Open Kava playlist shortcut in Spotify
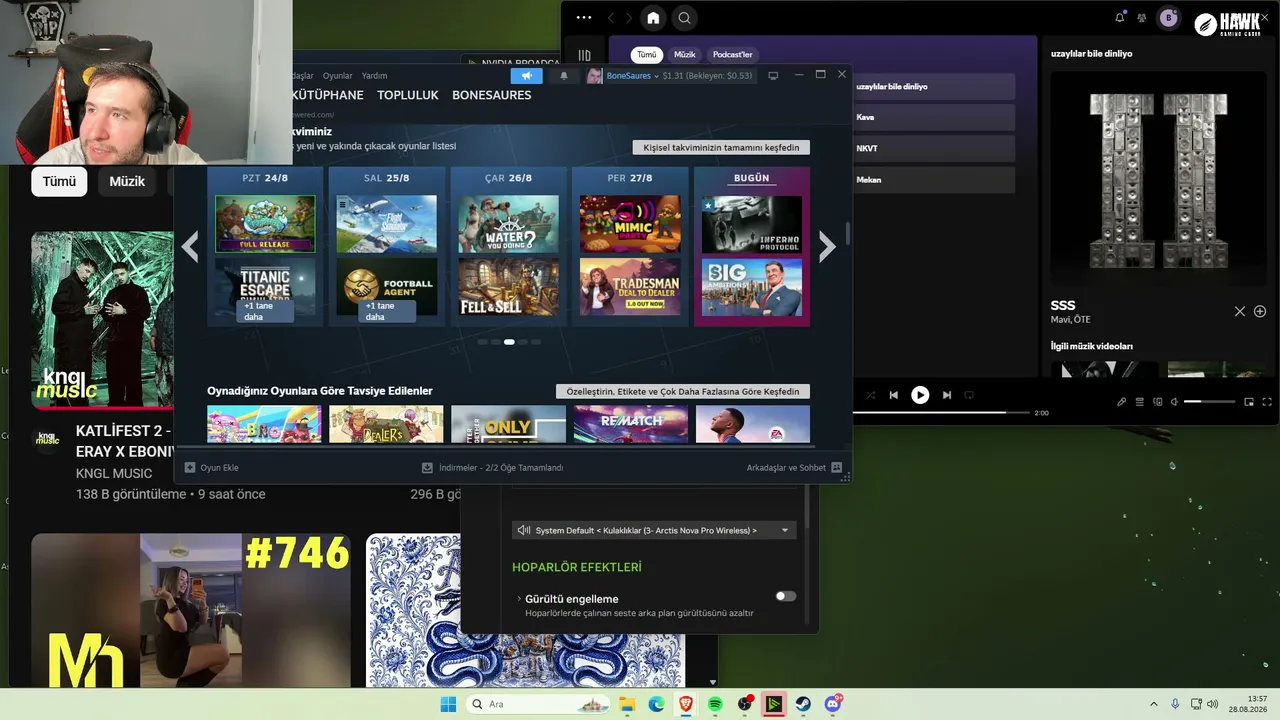The width and height of the screenshot is (1280, 720). pos(933,117)
